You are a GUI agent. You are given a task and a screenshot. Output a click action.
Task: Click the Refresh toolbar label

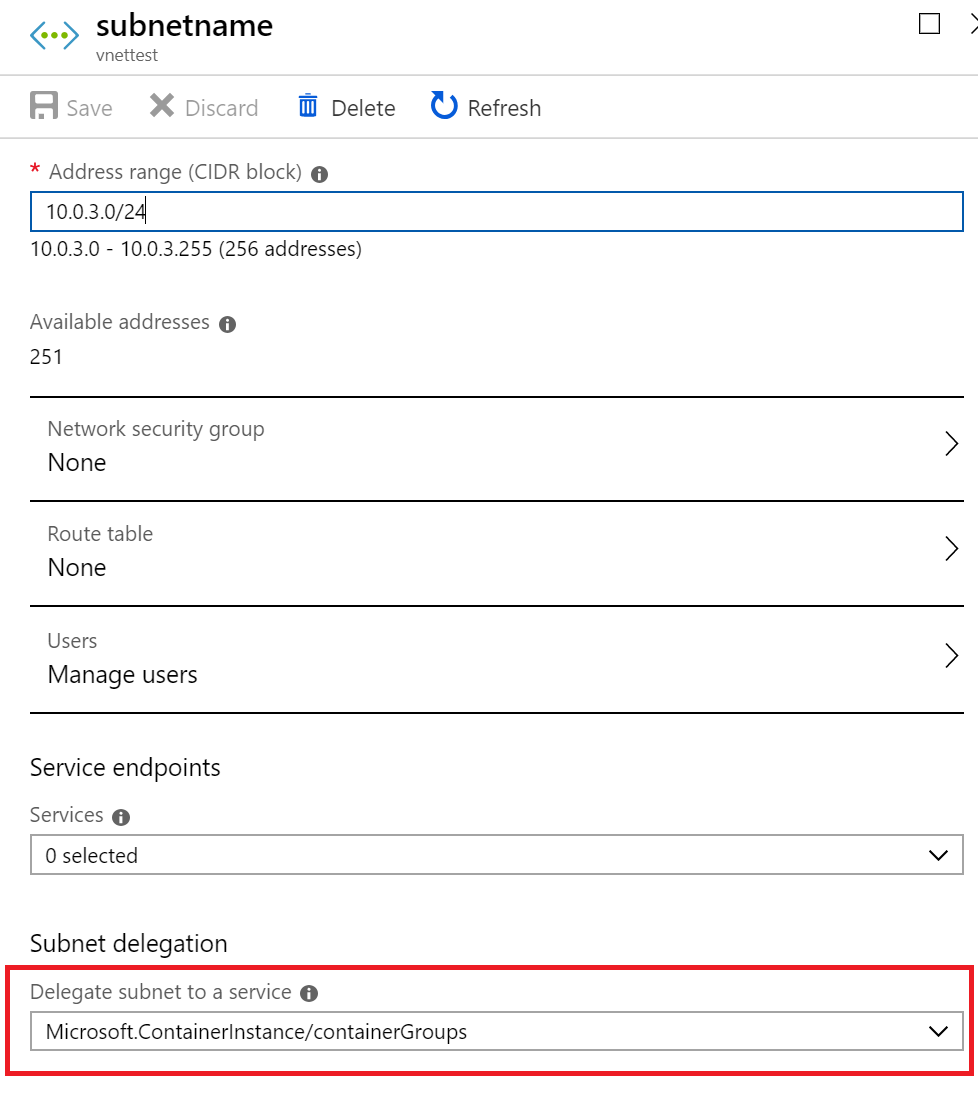(x=504, y=108)
